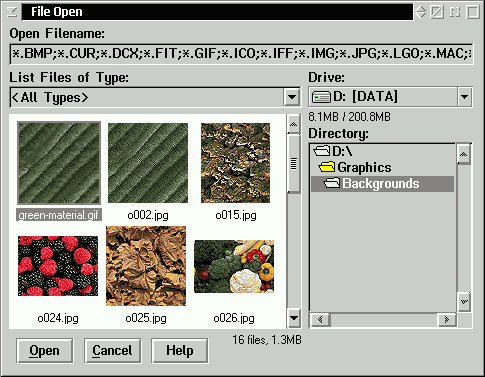Click the title bar up-down arrows icon
The width and height of the screenshot is (485, 377).
420,13
